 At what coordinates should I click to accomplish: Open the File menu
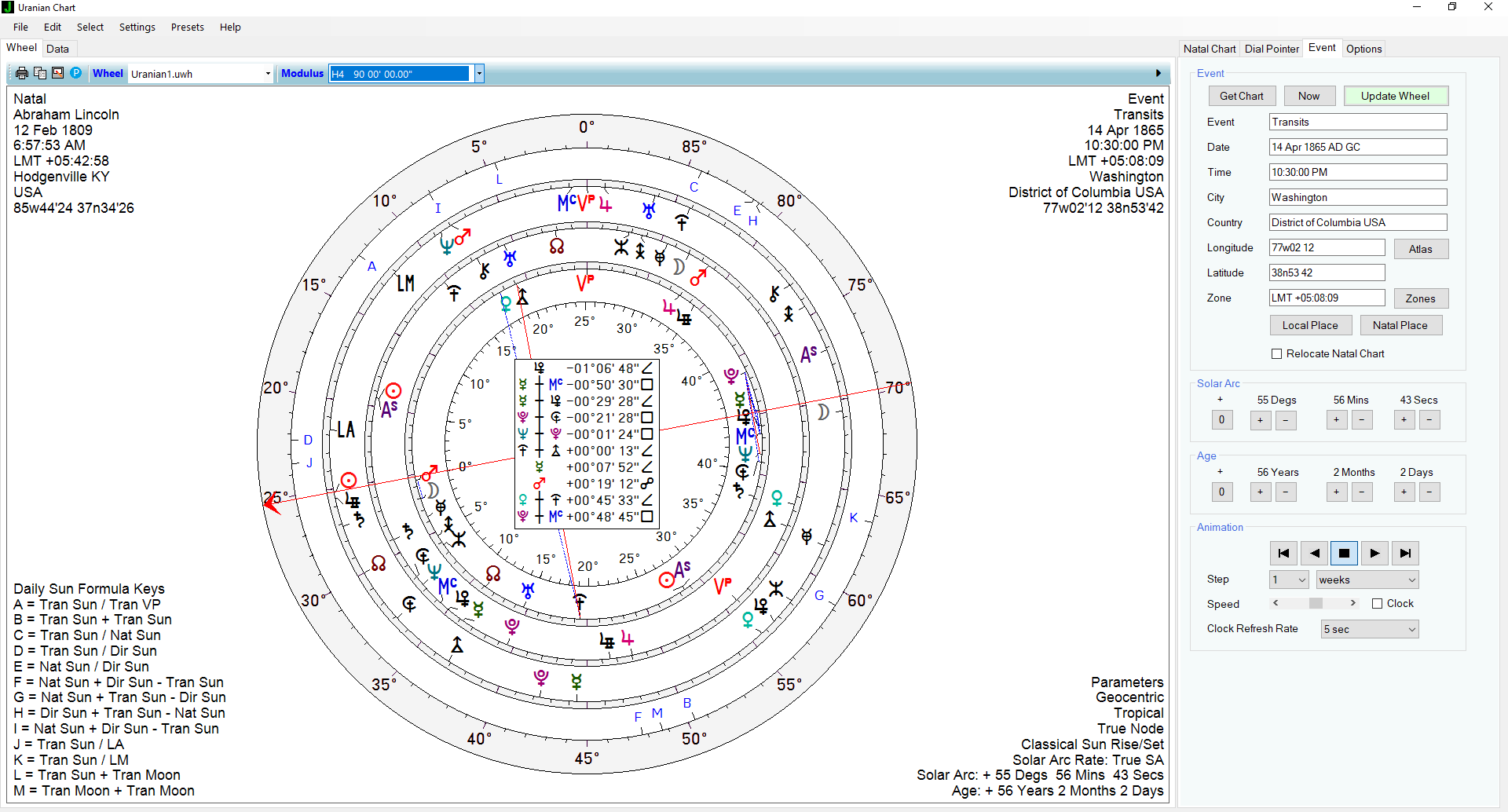pos(20,27)
